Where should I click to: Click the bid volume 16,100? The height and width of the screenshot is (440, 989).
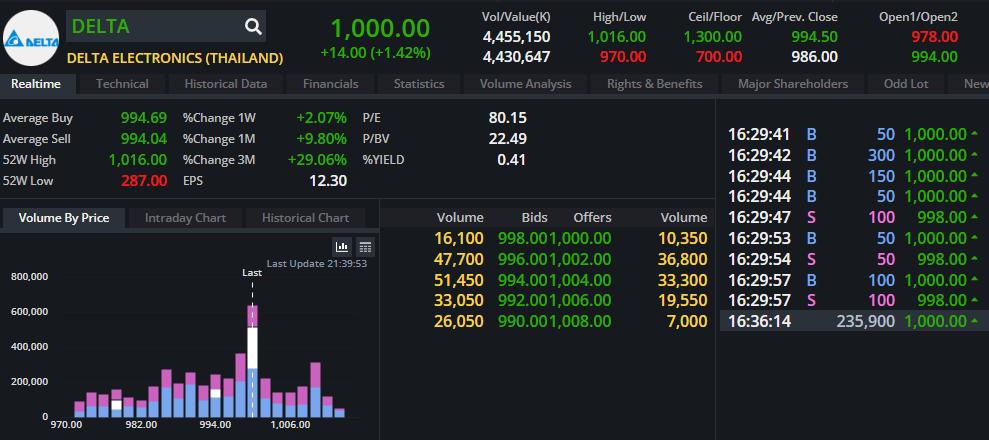click(459, 238)
